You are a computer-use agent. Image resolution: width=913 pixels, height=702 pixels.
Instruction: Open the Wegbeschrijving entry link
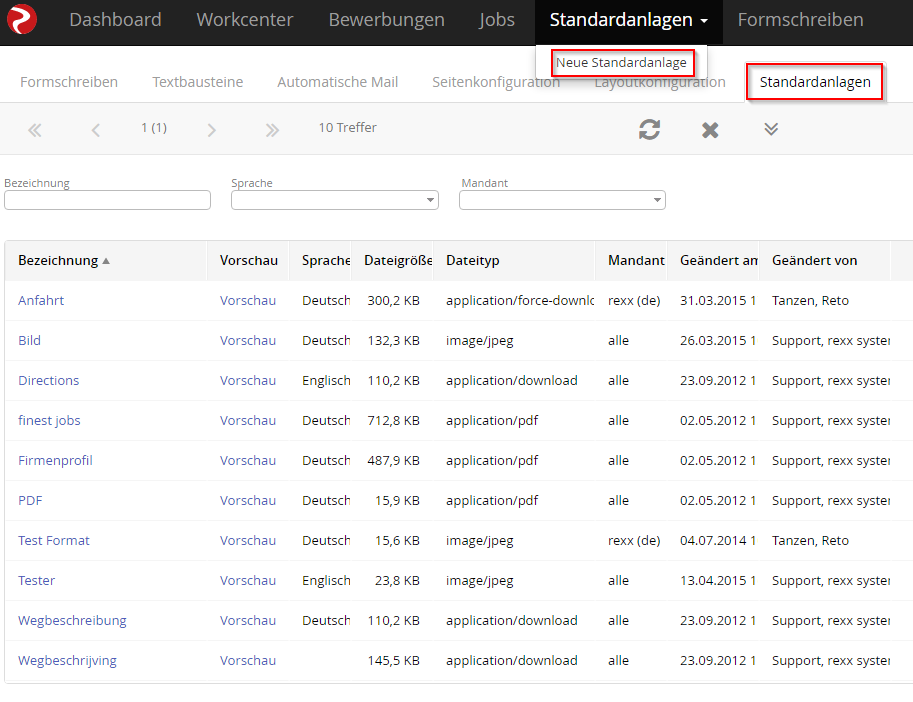pyautogui.click(x=67, y=661)
